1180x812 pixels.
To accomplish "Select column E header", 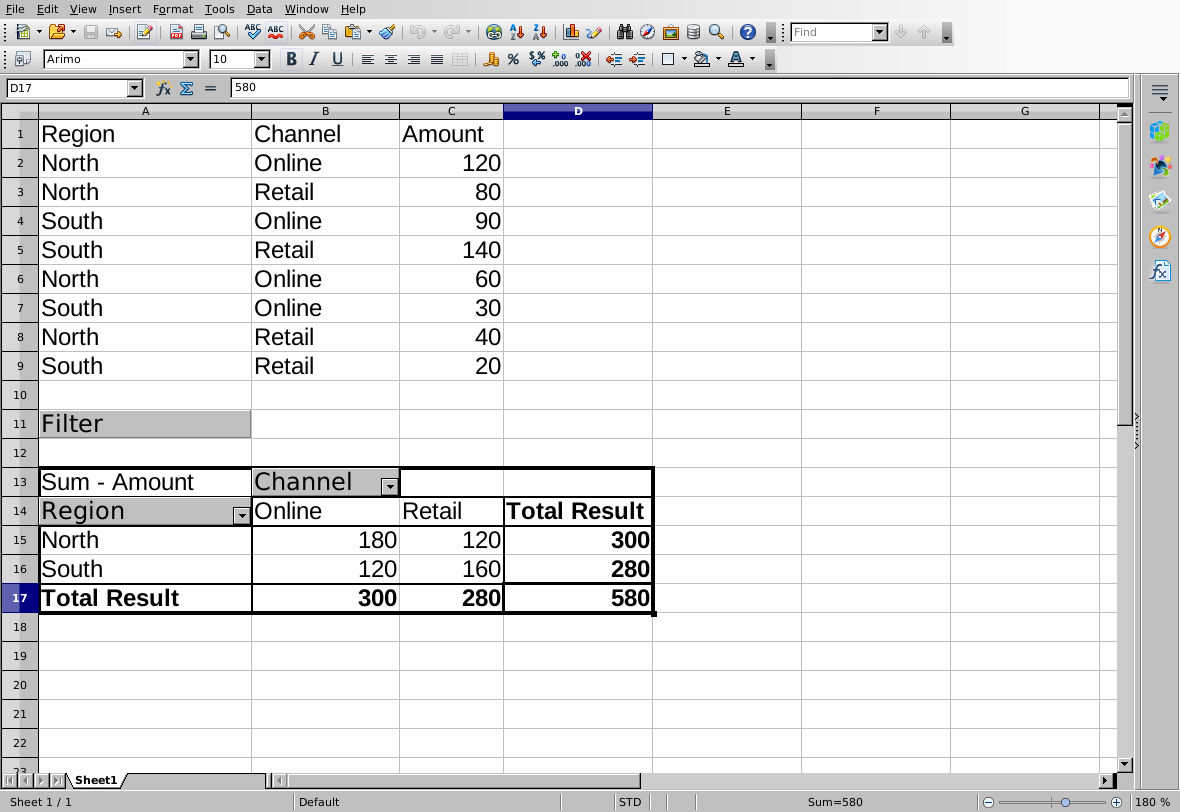I will pos(727,111).
